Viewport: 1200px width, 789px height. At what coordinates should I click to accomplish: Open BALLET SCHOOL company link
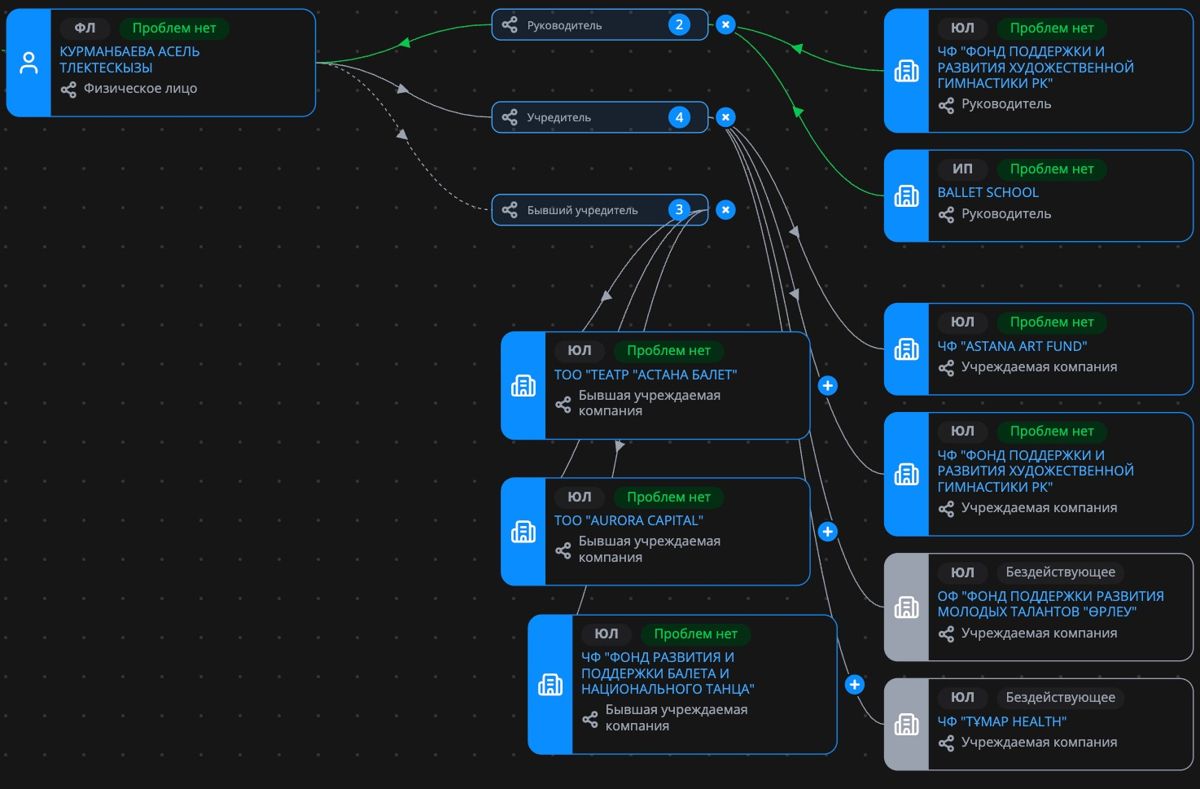(x=988, y=192)
